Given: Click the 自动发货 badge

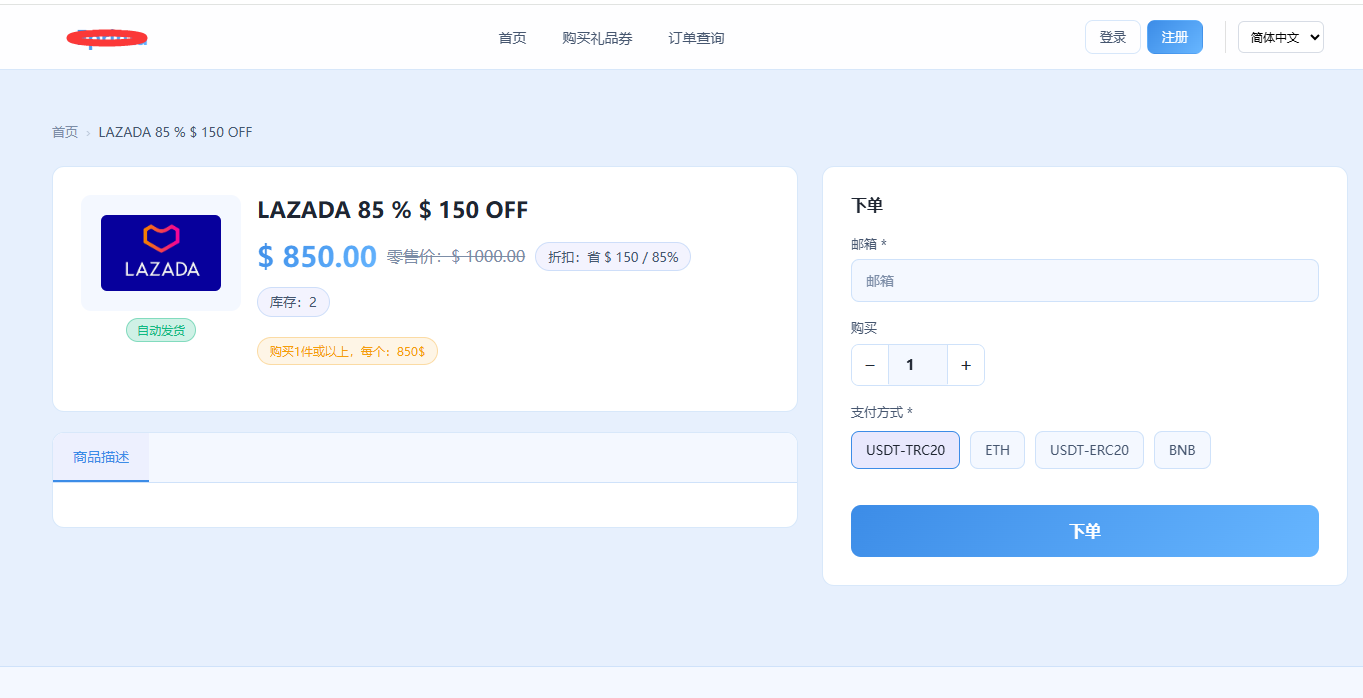Looking at the screenshot, I should [x=160, y=329].
